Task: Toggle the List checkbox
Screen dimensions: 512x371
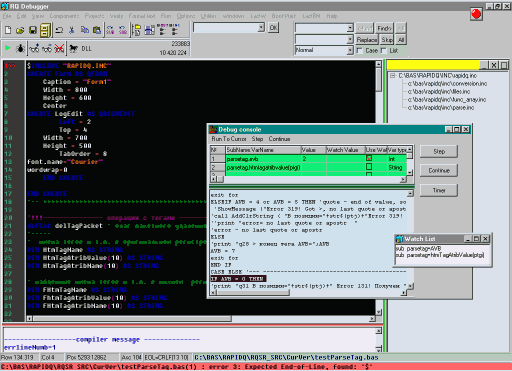Action: (384, 51)
